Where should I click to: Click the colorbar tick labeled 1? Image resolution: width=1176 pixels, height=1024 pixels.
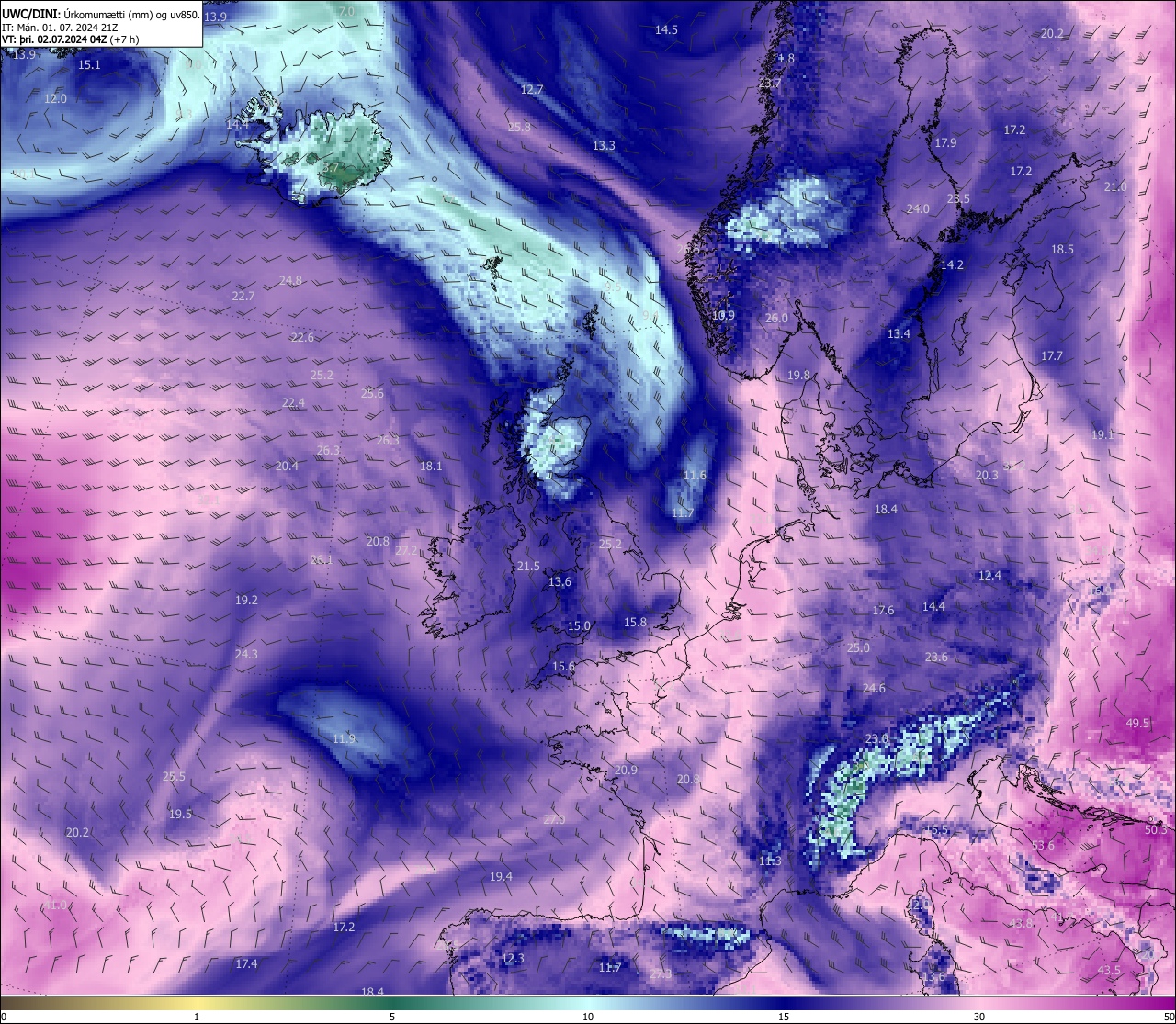pyautogui.click(x=197, y=1017)
